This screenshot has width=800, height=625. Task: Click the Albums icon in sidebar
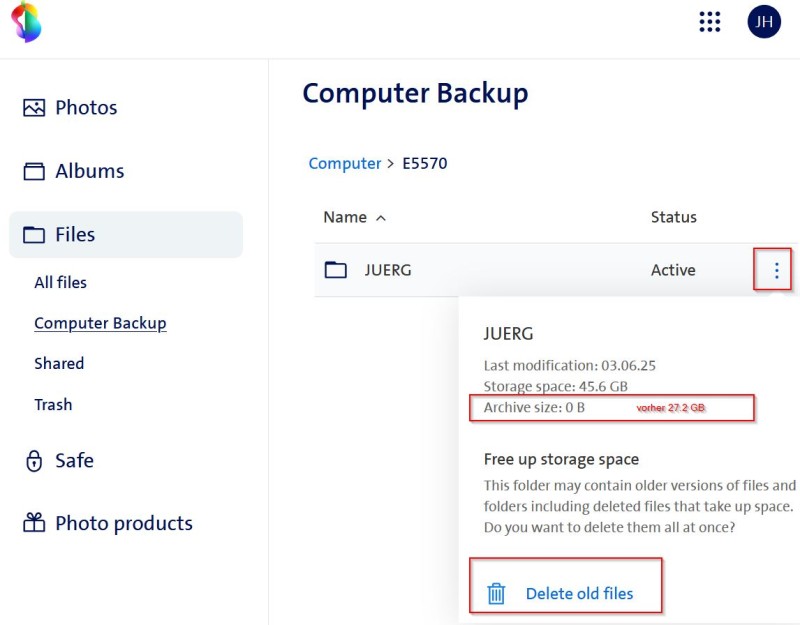pyautogui.click(x=34, y=171)
